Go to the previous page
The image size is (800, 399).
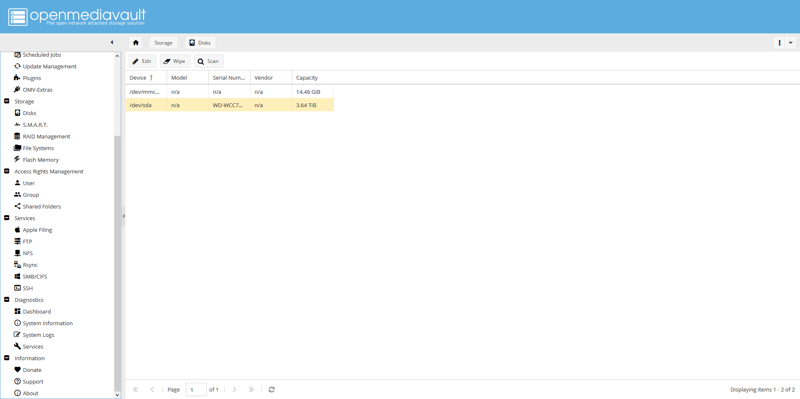click(x=152, y=389)
